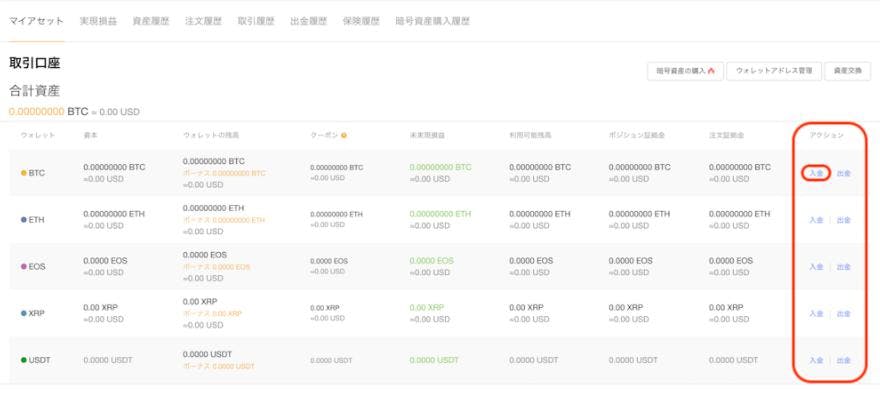Switch to the 暗号資産購入履歴 tab
Image resolution: width=880 pixels, height=393 pixels.
(432, 21)
